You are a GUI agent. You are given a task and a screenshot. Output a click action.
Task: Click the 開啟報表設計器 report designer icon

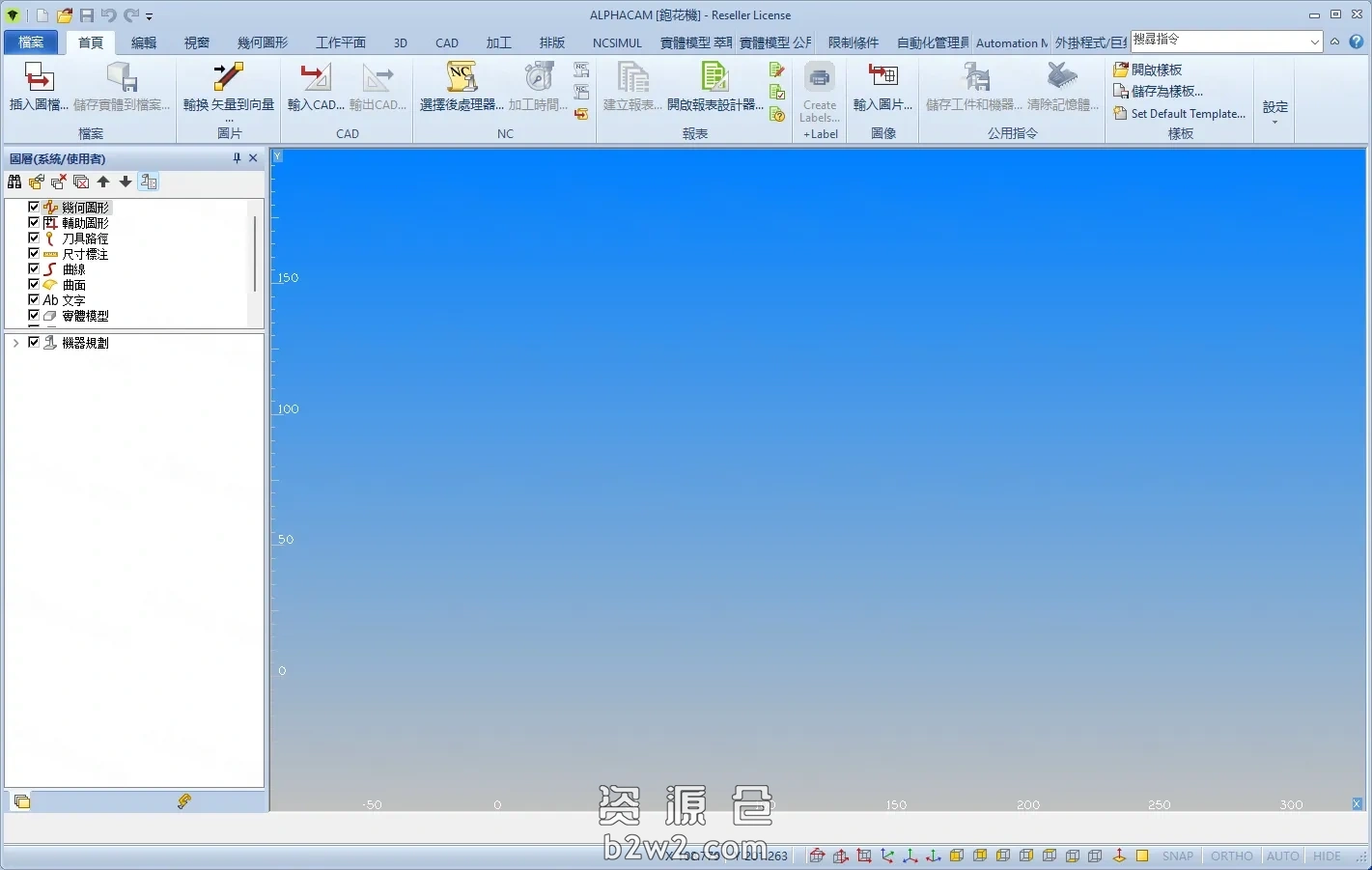[714, 79]
